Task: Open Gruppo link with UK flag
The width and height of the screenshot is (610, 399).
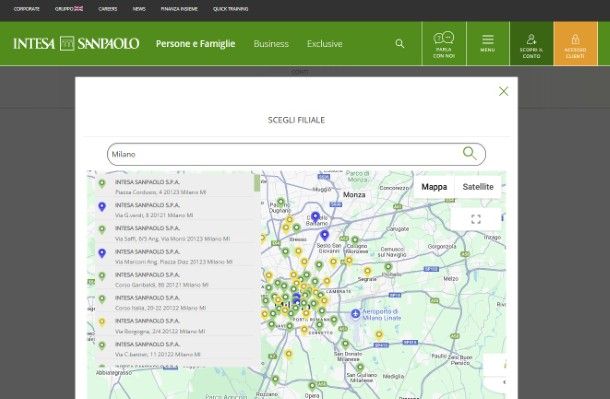Action: pos(69,9)
